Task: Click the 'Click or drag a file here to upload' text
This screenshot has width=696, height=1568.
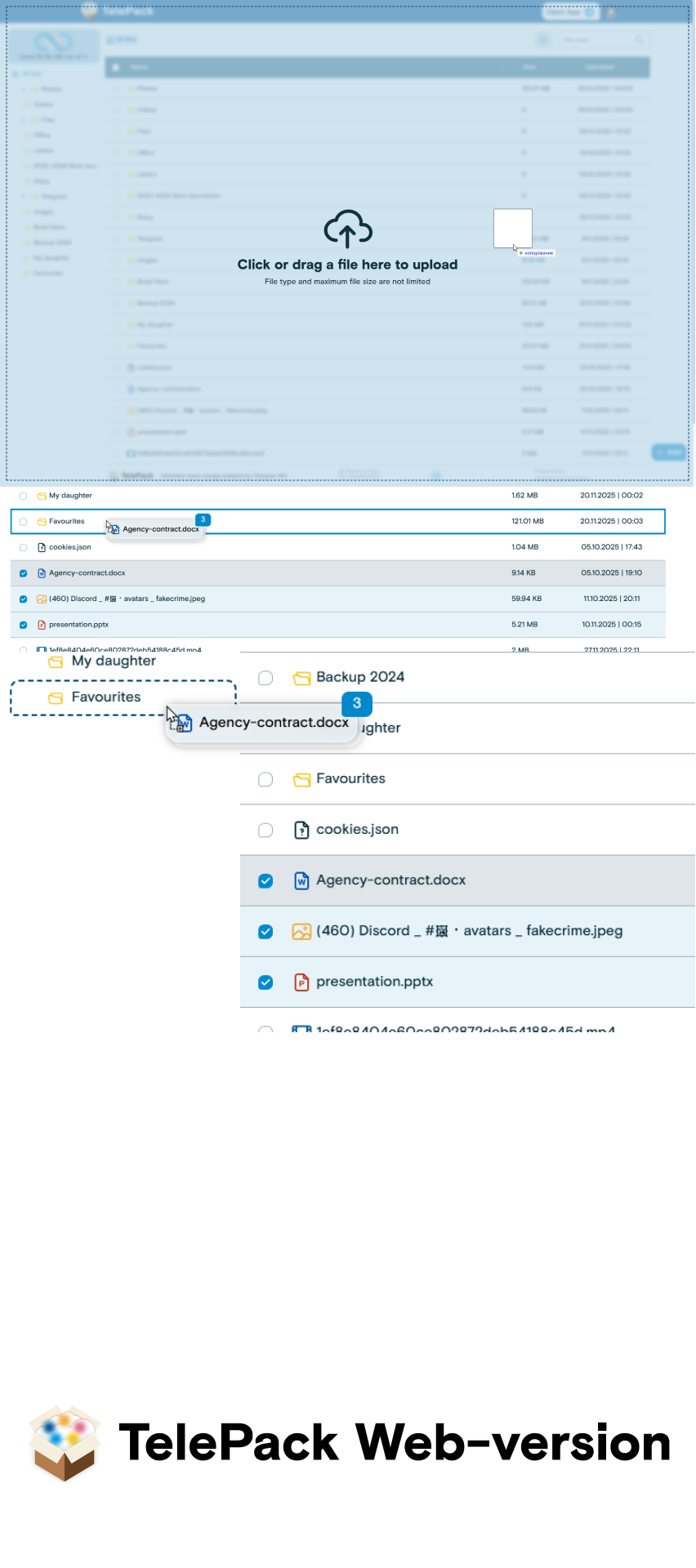Action: click(347, 265)
